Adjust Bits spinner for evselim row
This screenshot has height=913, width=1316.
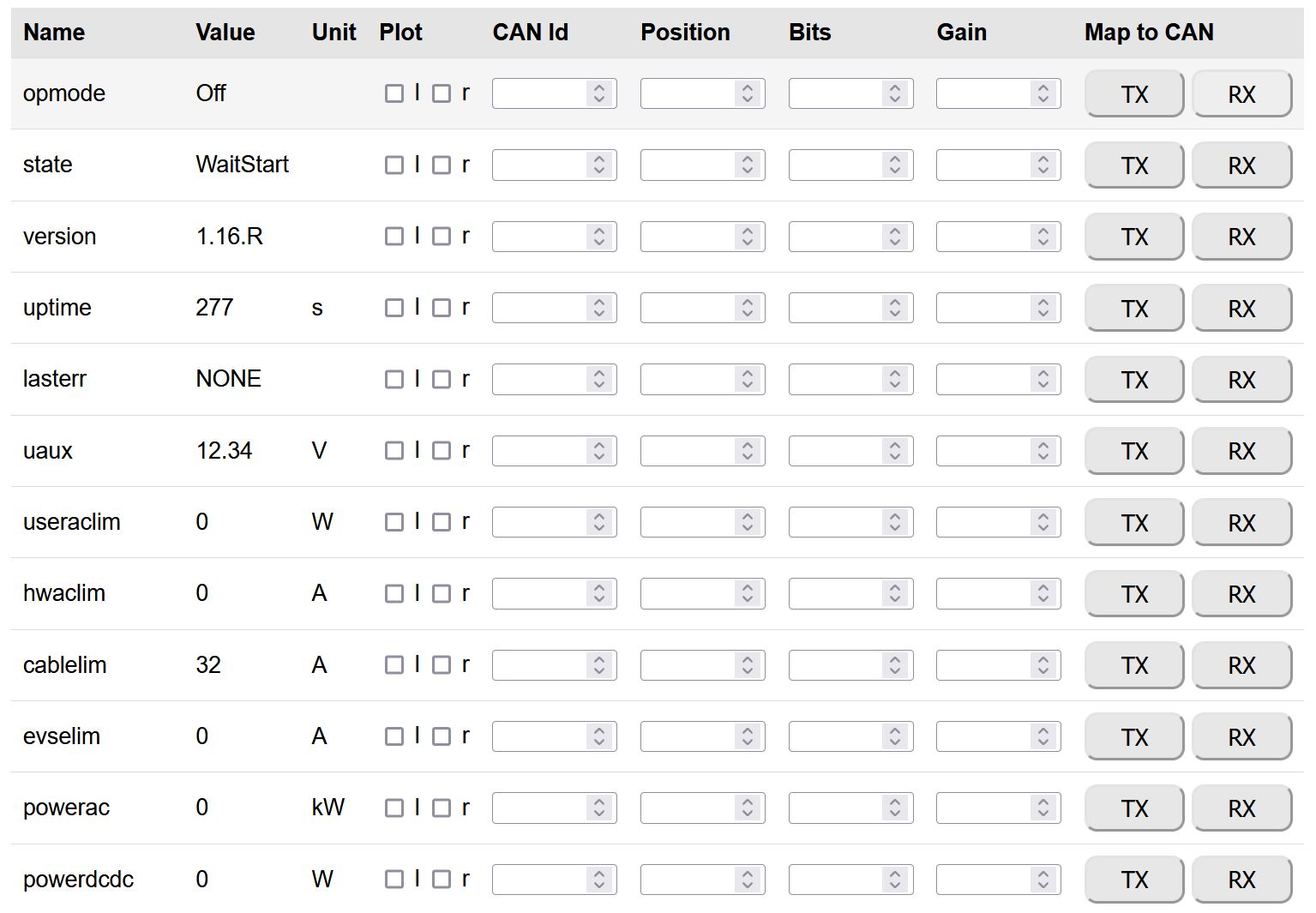[895, 736]
